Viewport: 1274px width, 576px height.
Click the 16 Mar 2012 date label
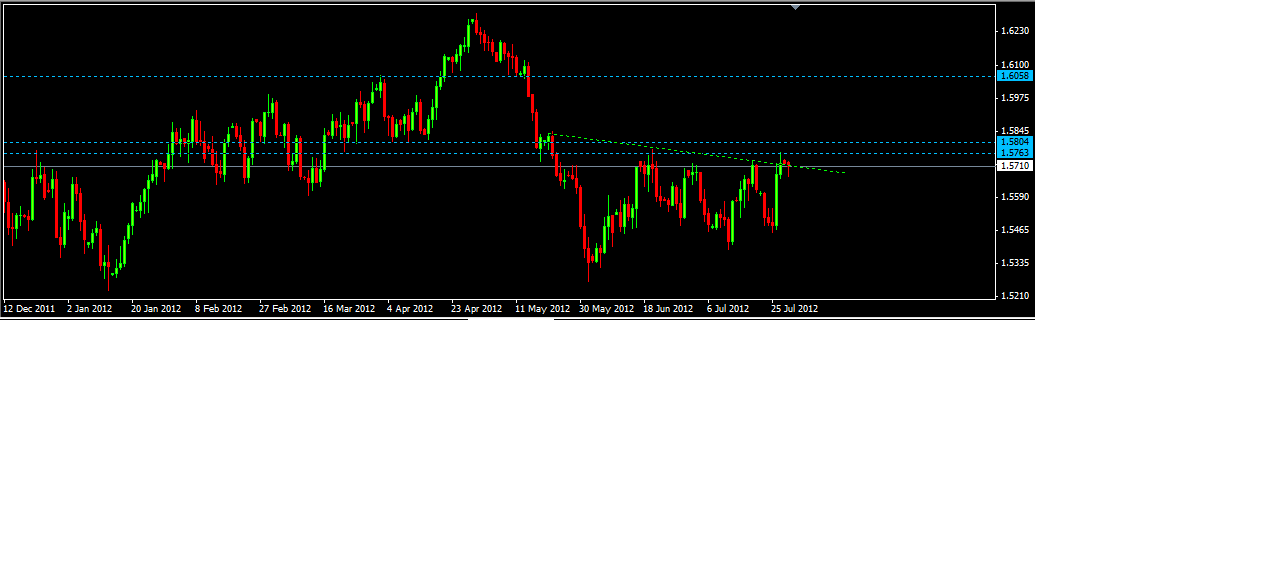(349, 309)
